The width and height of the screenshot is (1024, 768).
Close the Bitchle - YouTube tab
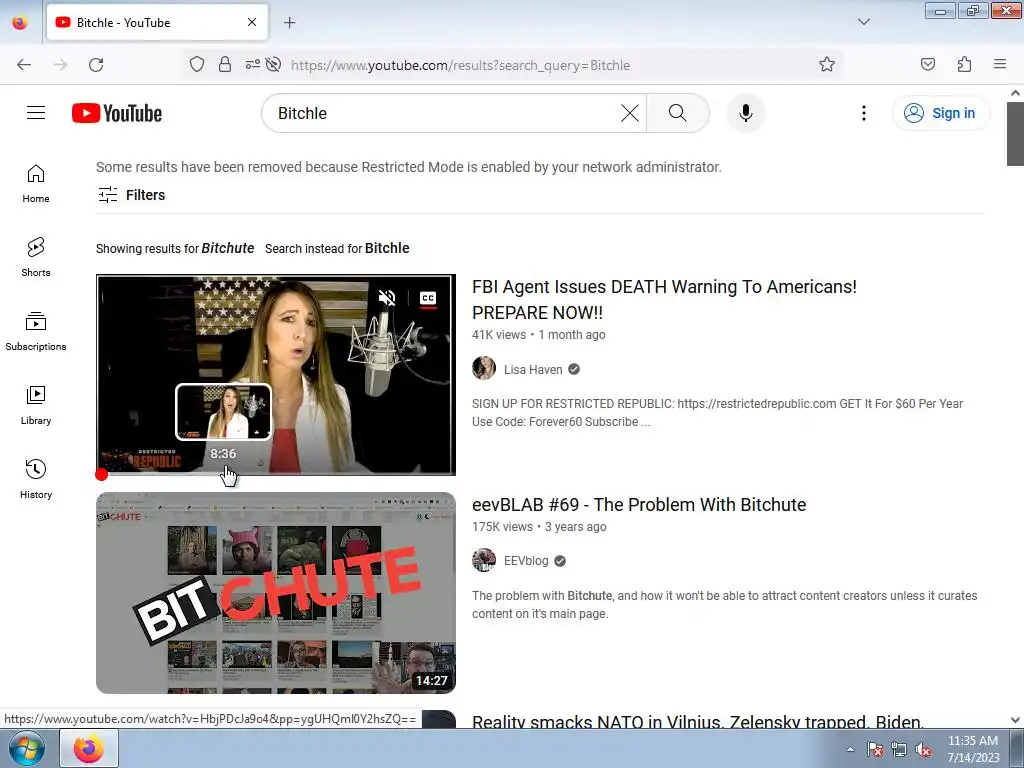[252, 22]
